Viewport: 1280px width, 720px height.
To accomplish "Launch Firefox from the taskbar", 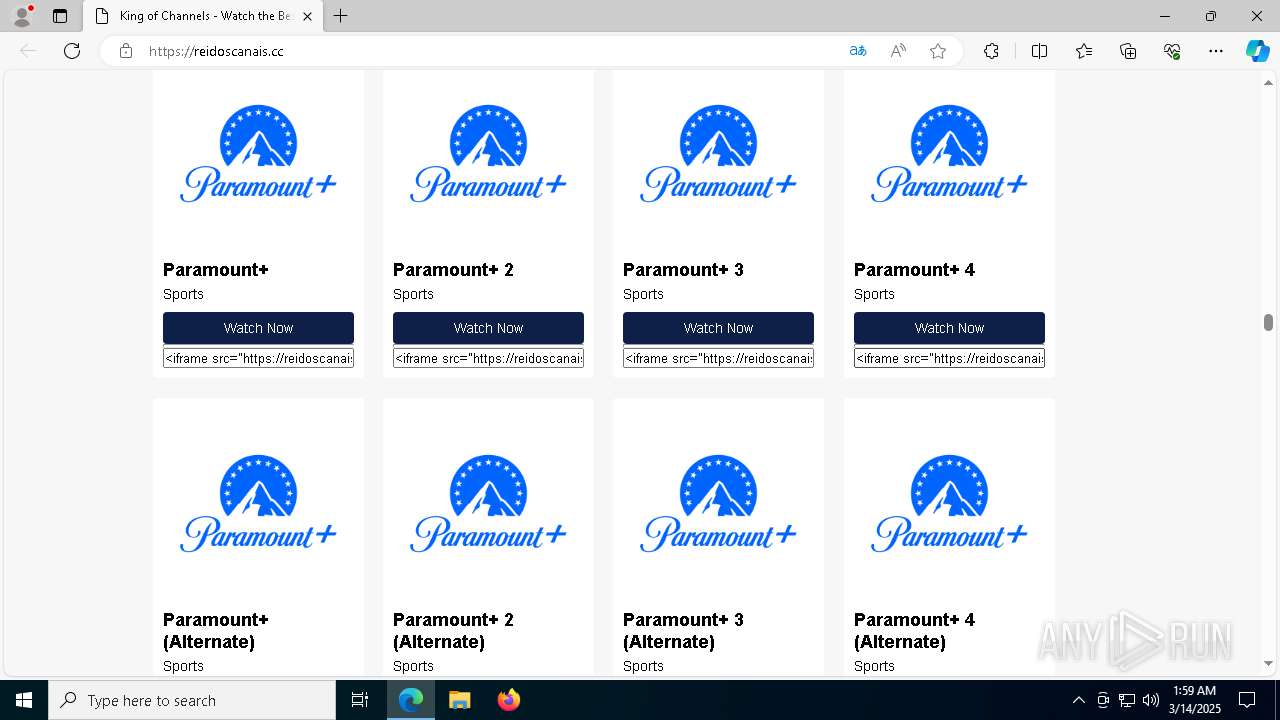I will (508, 700).
